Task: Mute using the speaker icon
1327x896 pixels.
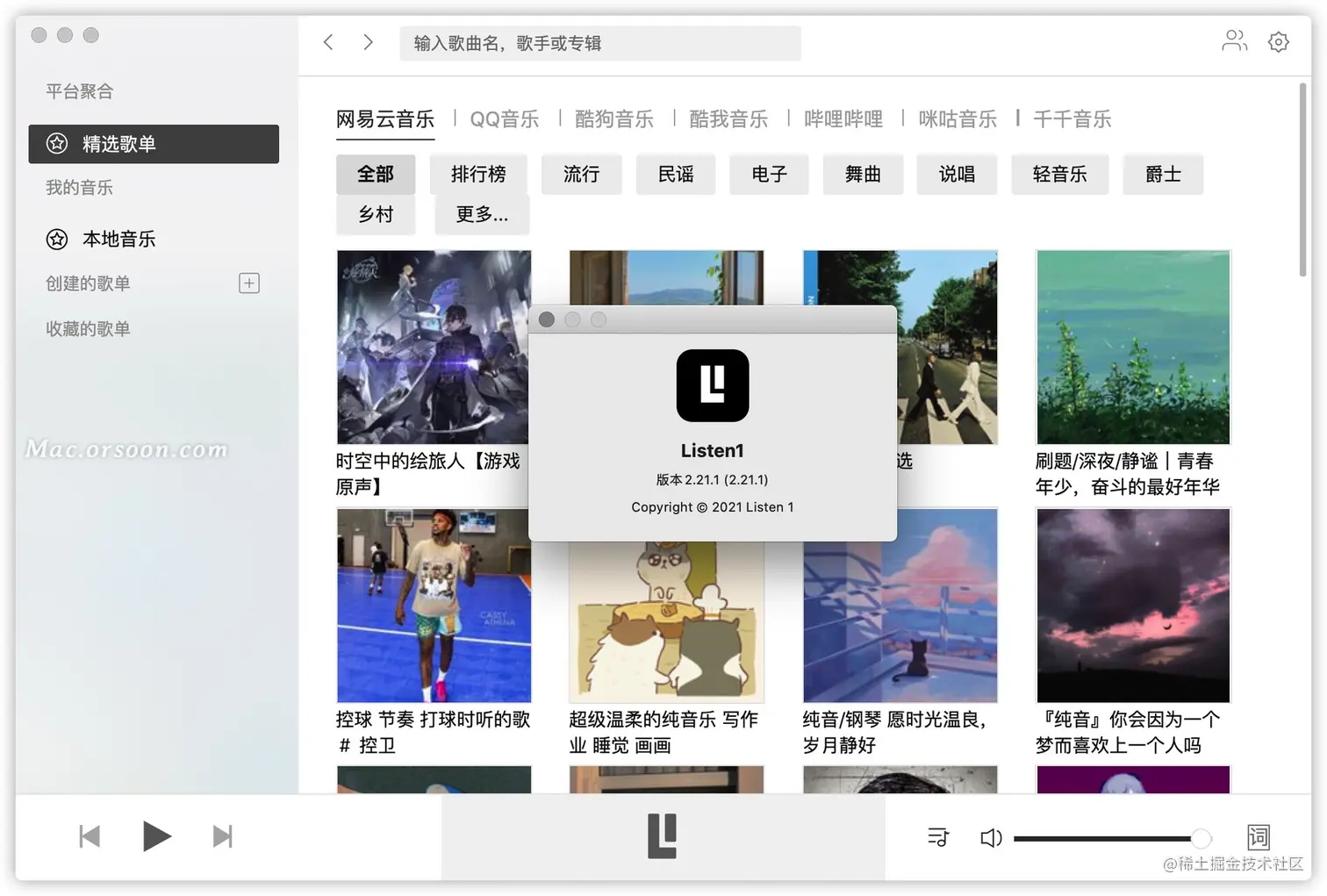Action: (991, 838)
